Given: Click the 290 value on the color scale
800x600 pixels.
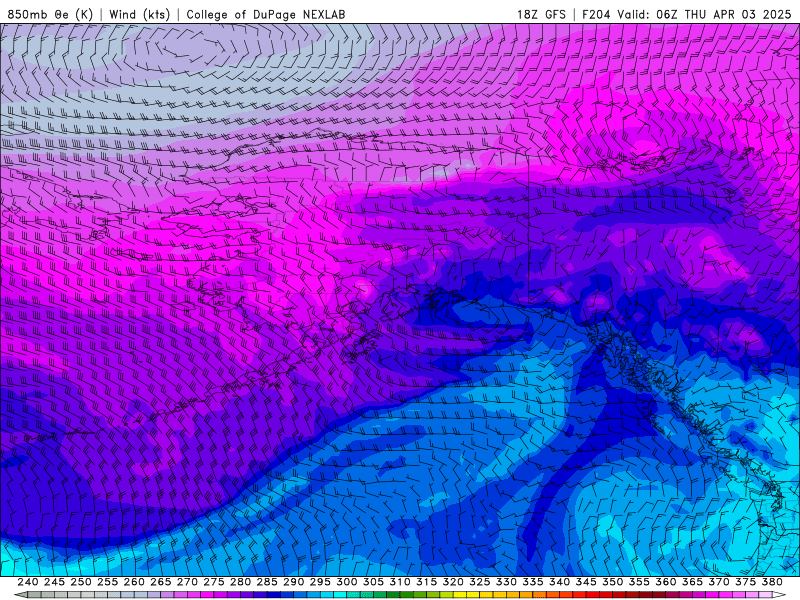Looking at the screenshot, I should tap(293, 582).
